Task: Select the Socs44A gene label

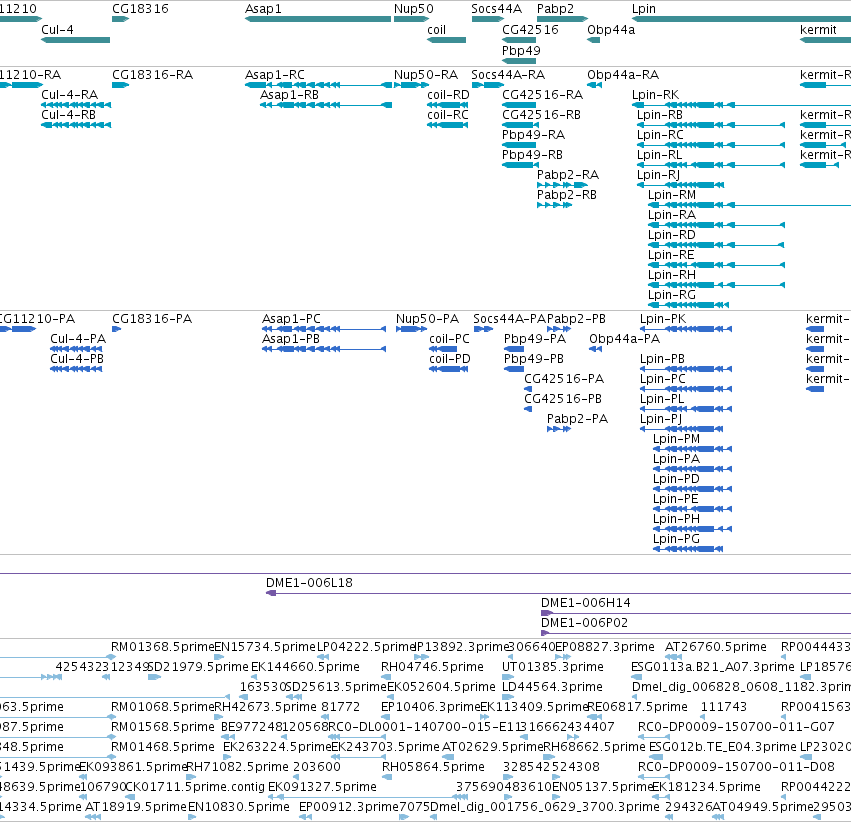Action: [496, 9]
